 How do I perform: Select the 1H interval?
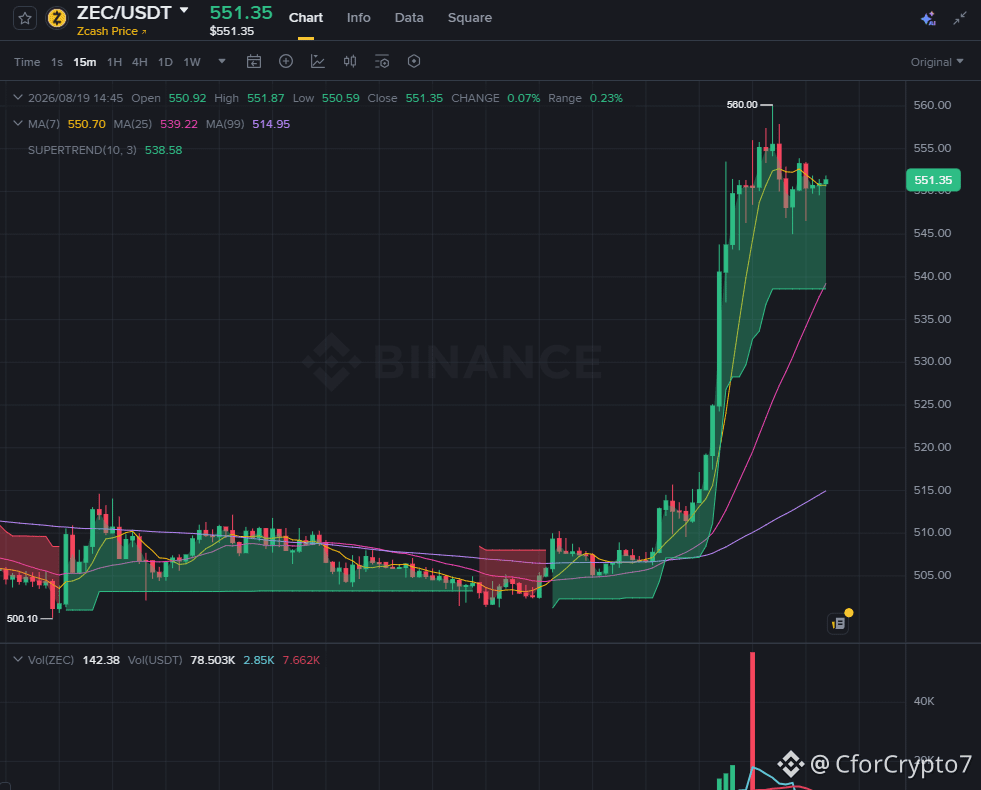[x=114, y=62]
